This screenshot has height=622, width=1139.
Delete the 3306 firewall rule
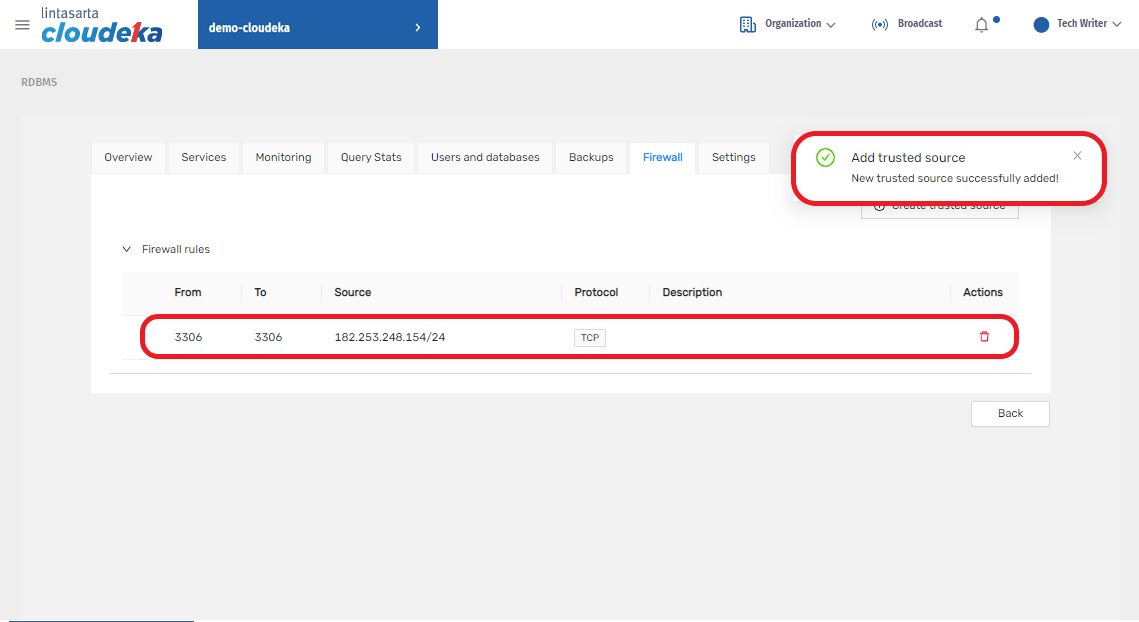[x=984, y=337]
